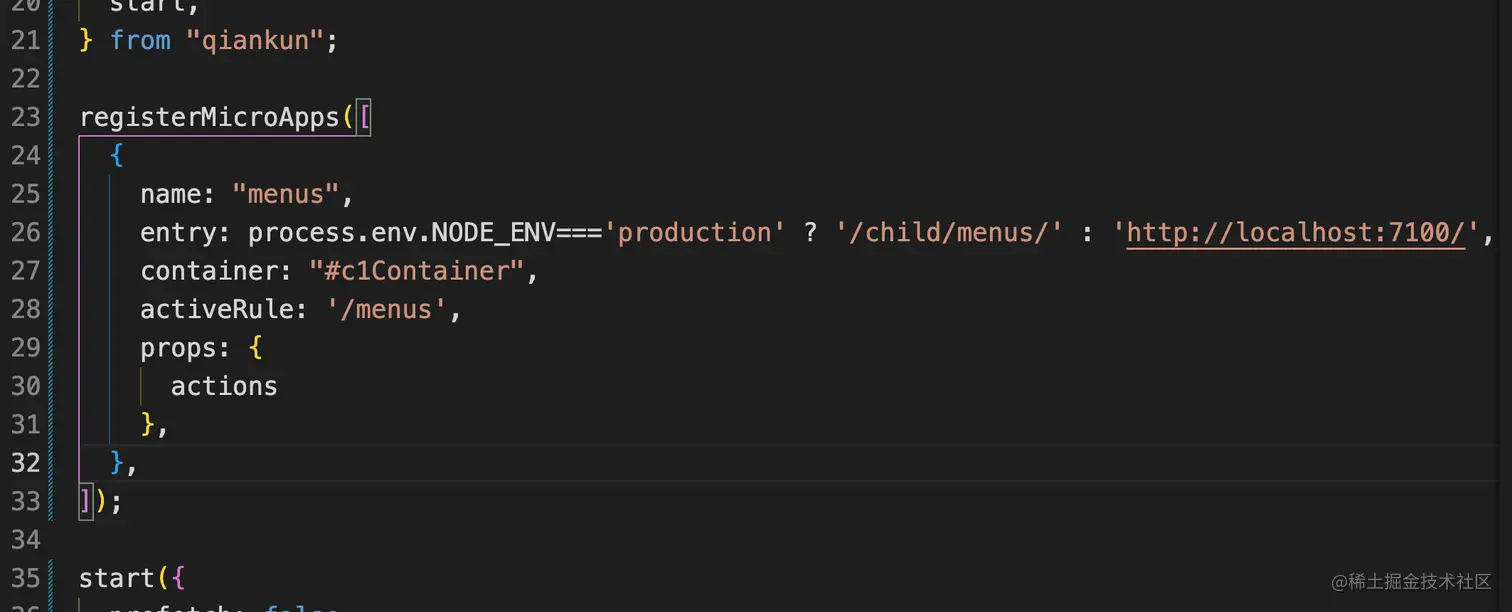Click line number 26 in gutter

(x=26, y=232)
